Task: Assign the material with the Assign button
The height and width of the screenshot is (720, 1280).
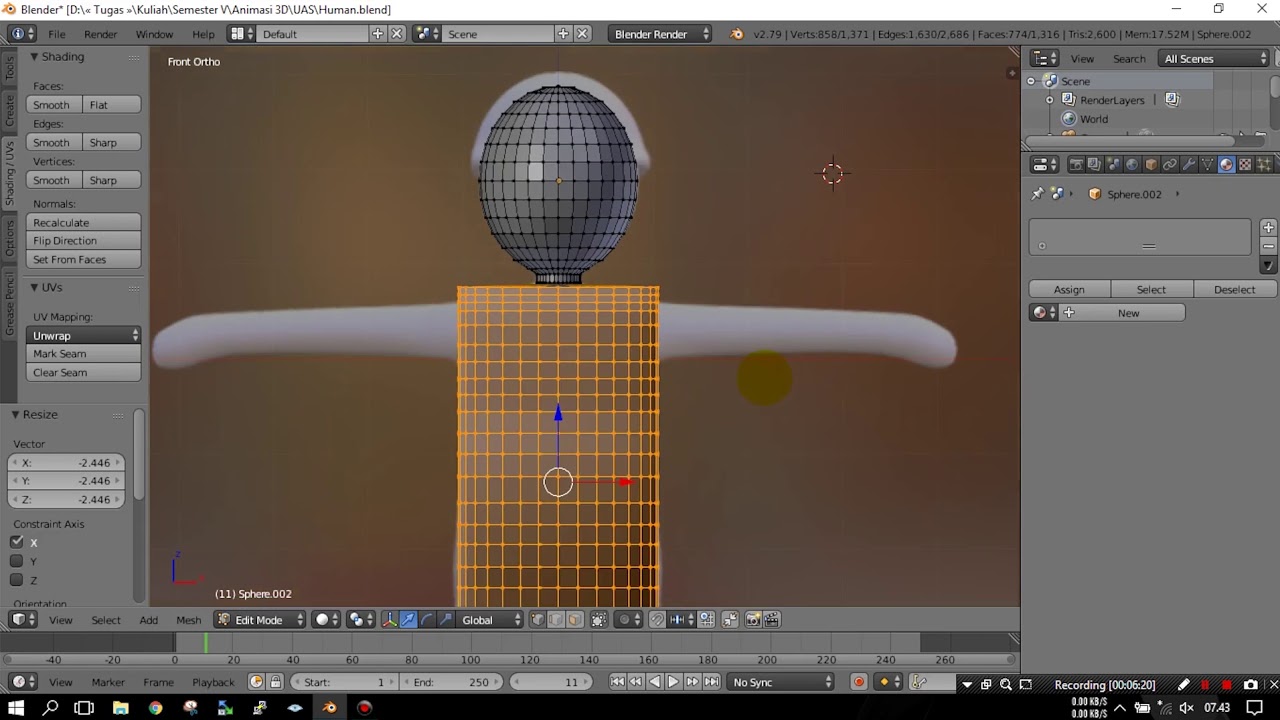Action: [x=1069, y=290]
